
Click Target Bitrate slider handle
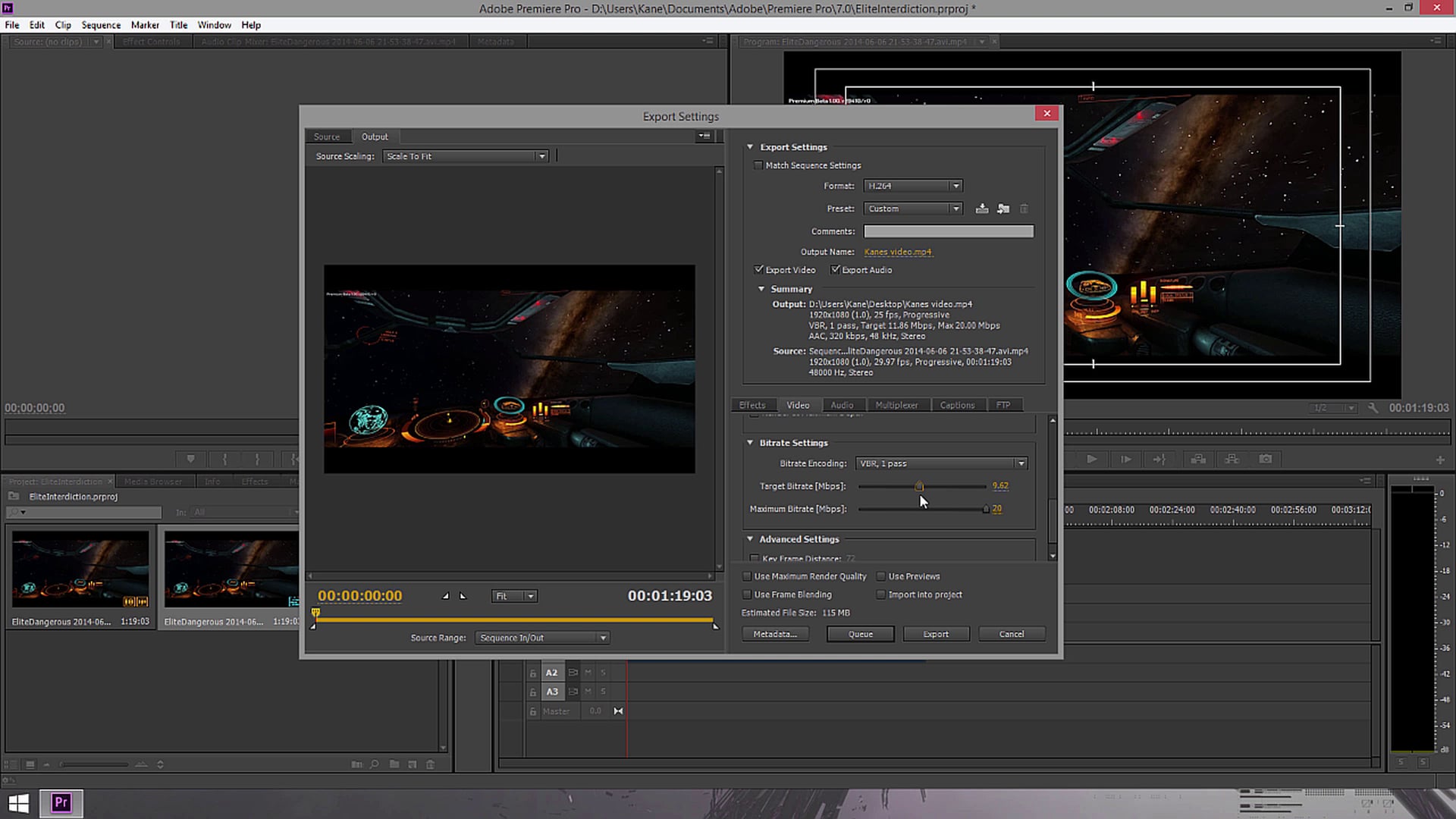point(919,486)
